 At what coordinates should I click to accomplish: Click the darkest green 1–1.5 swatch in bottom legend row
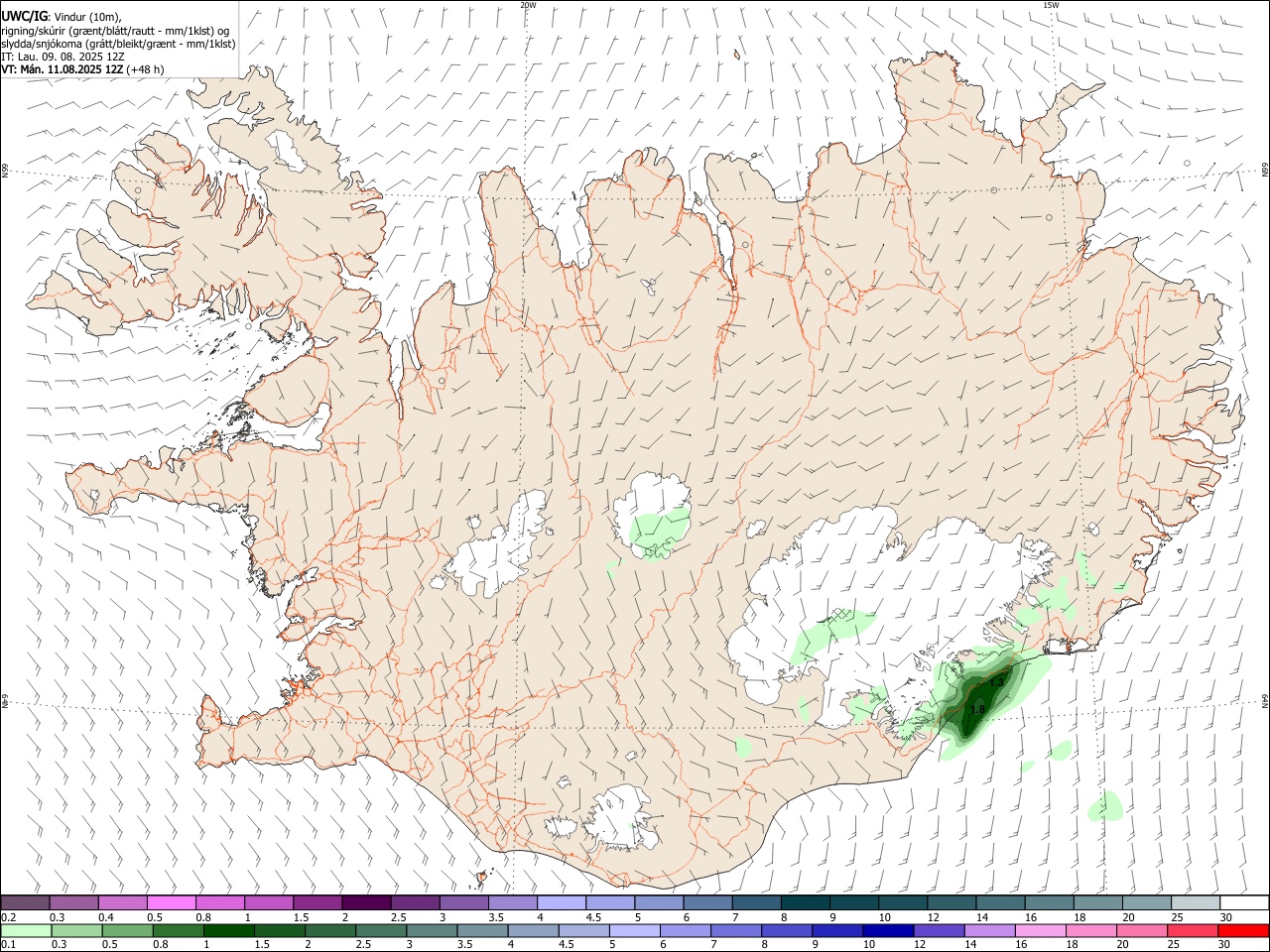(x=230, y=930)
